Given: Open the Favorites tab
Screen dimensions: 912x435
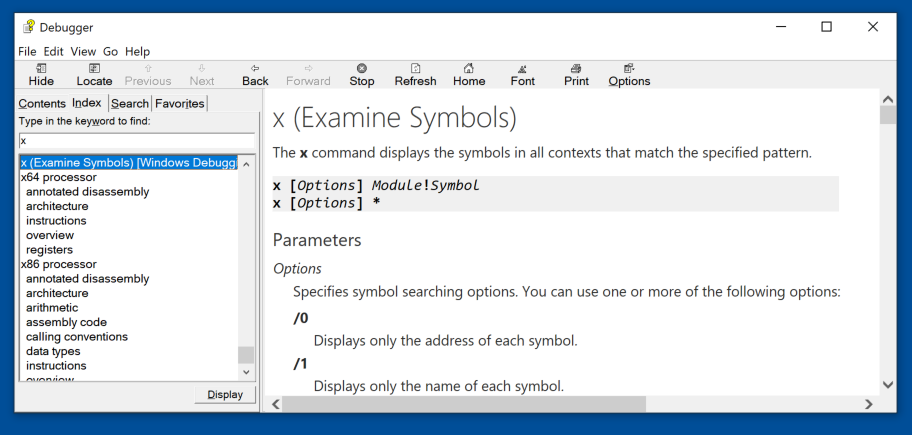Looking at the screenshot, I should coord(179,104).
